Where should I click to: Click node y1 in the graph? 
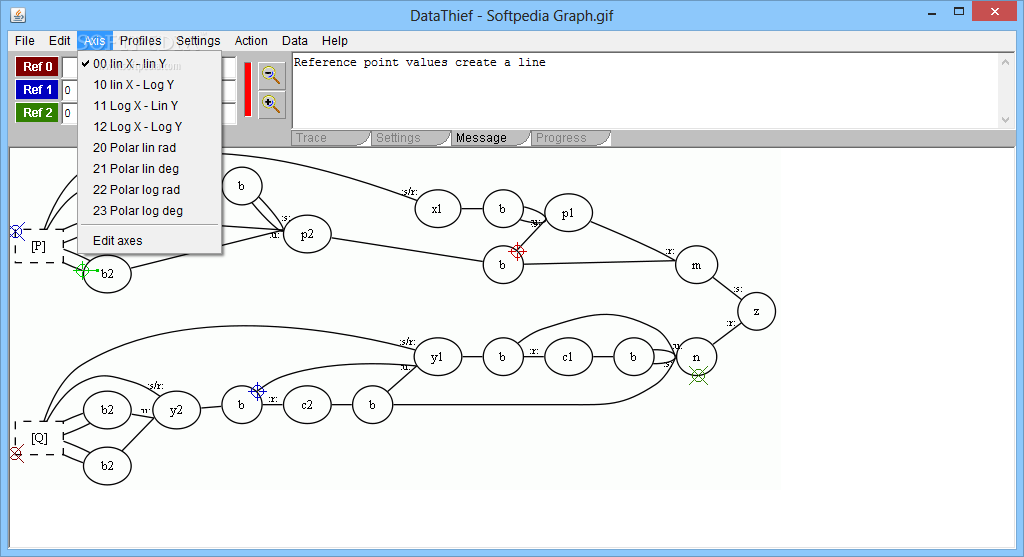pos(437,357)
